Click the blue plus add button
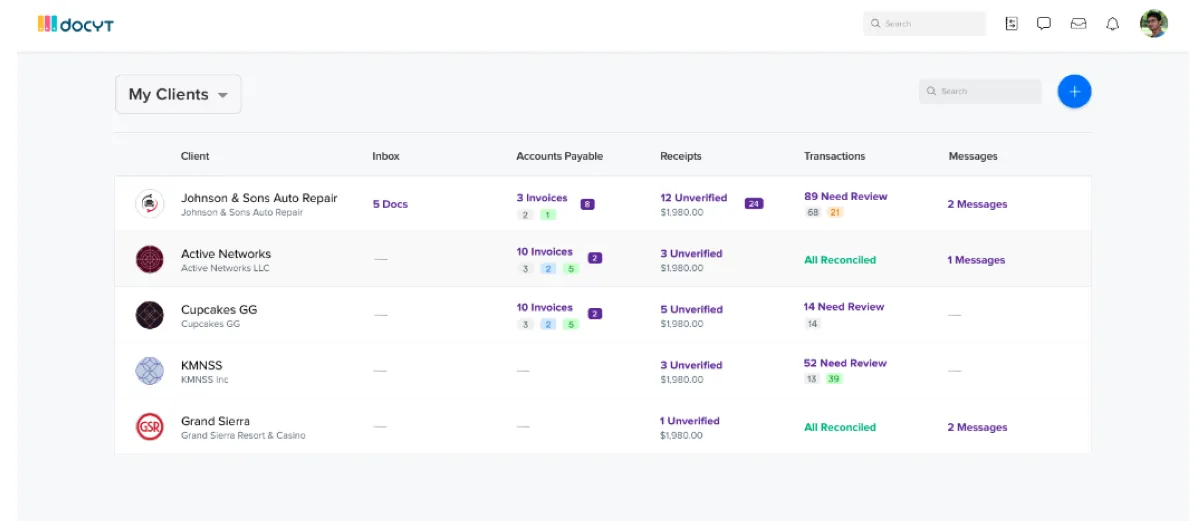This screenshot has height=521, width=1200. point(1074,92)
